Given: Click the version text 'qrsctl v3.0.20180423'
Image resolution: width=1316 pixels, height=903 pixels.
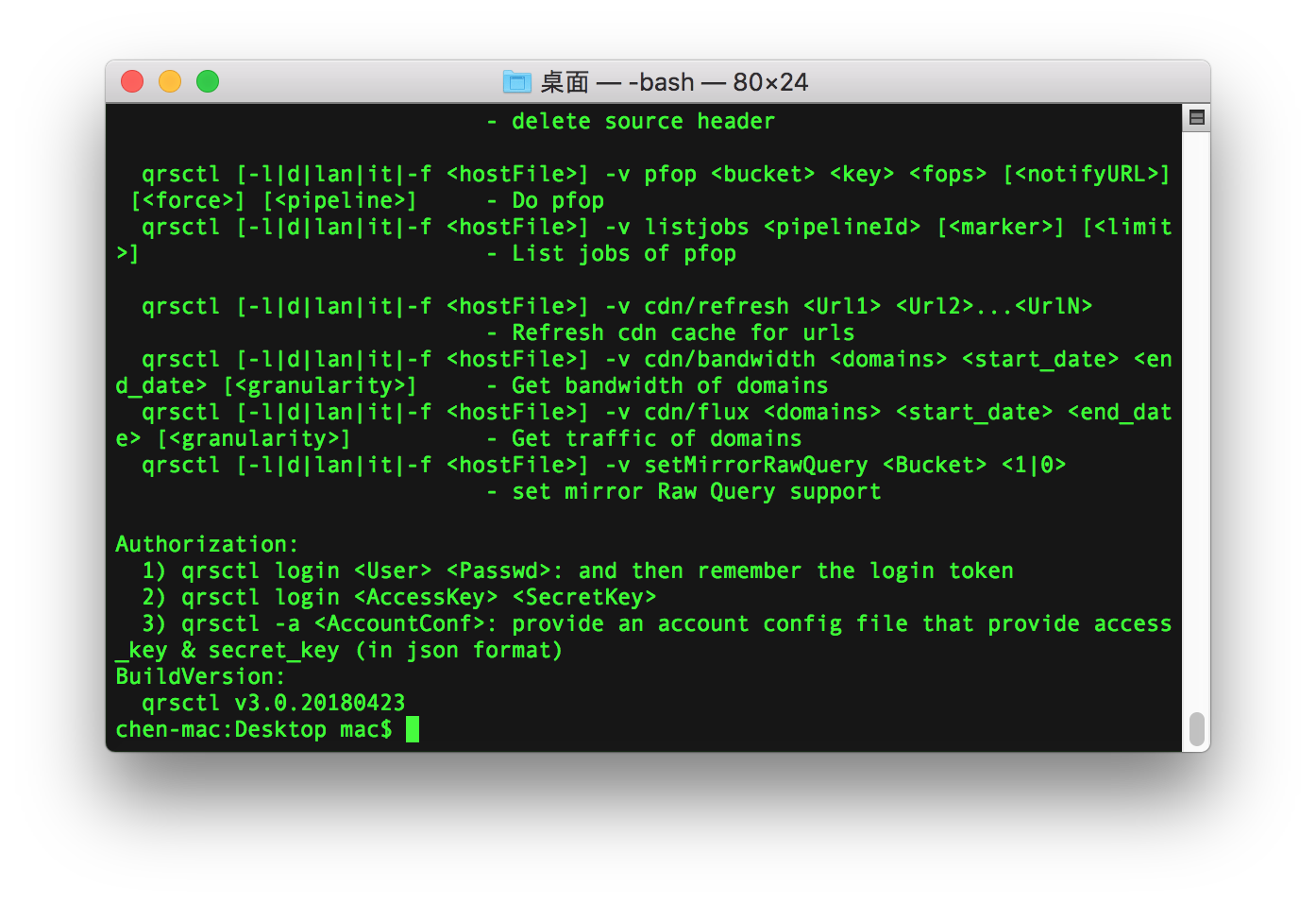Looking at the screenshot, I should 274,703.
